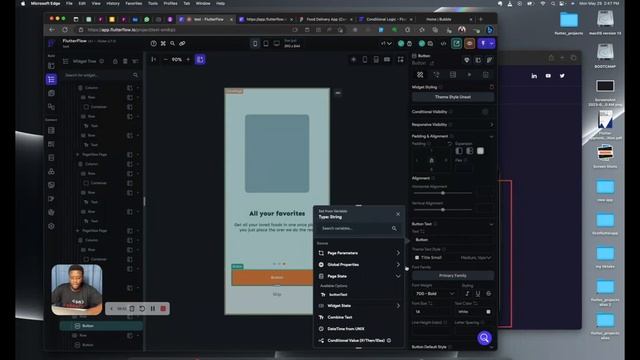This screenshot has width=640, height=360.
Task: Click the FlutterFlow logo icon
Action: 52,43
